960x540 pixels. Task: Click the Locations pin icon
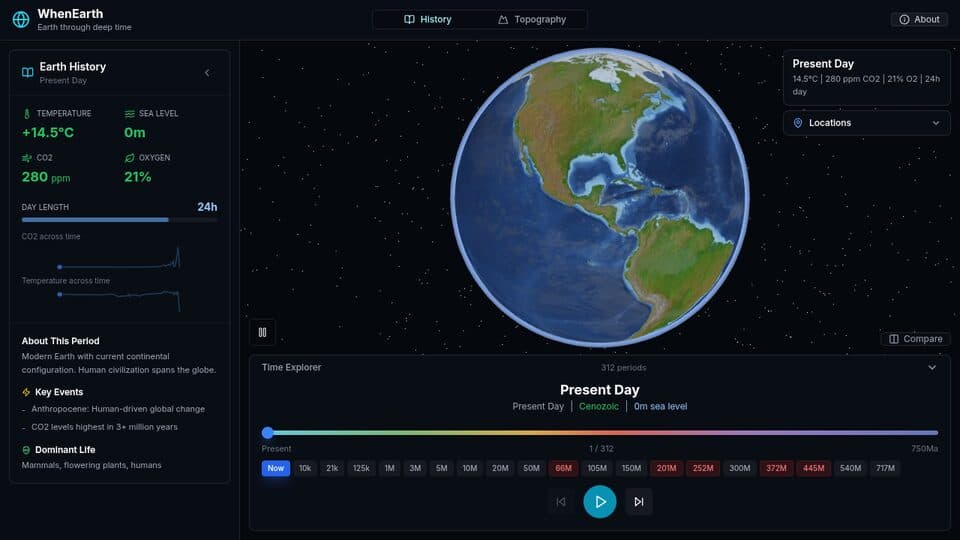(x=798, y=123)
